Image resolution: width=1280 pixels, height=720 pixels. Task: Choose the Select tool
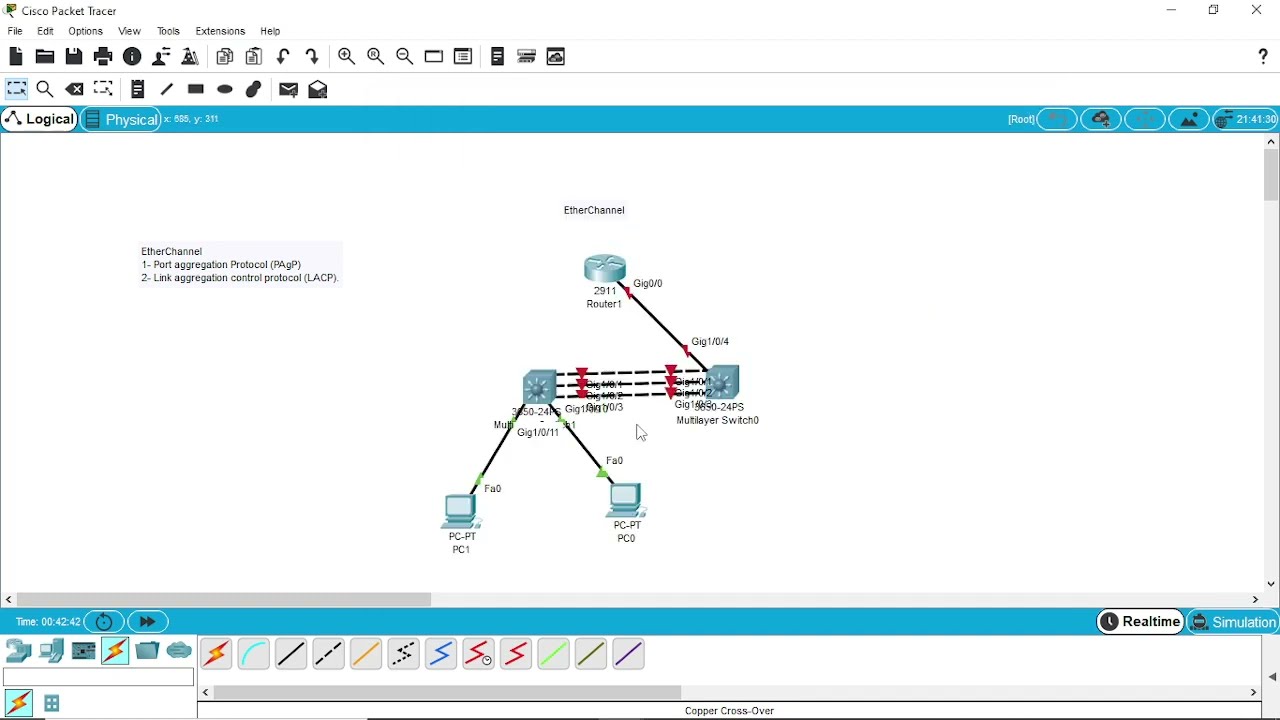tap(17, 89)
